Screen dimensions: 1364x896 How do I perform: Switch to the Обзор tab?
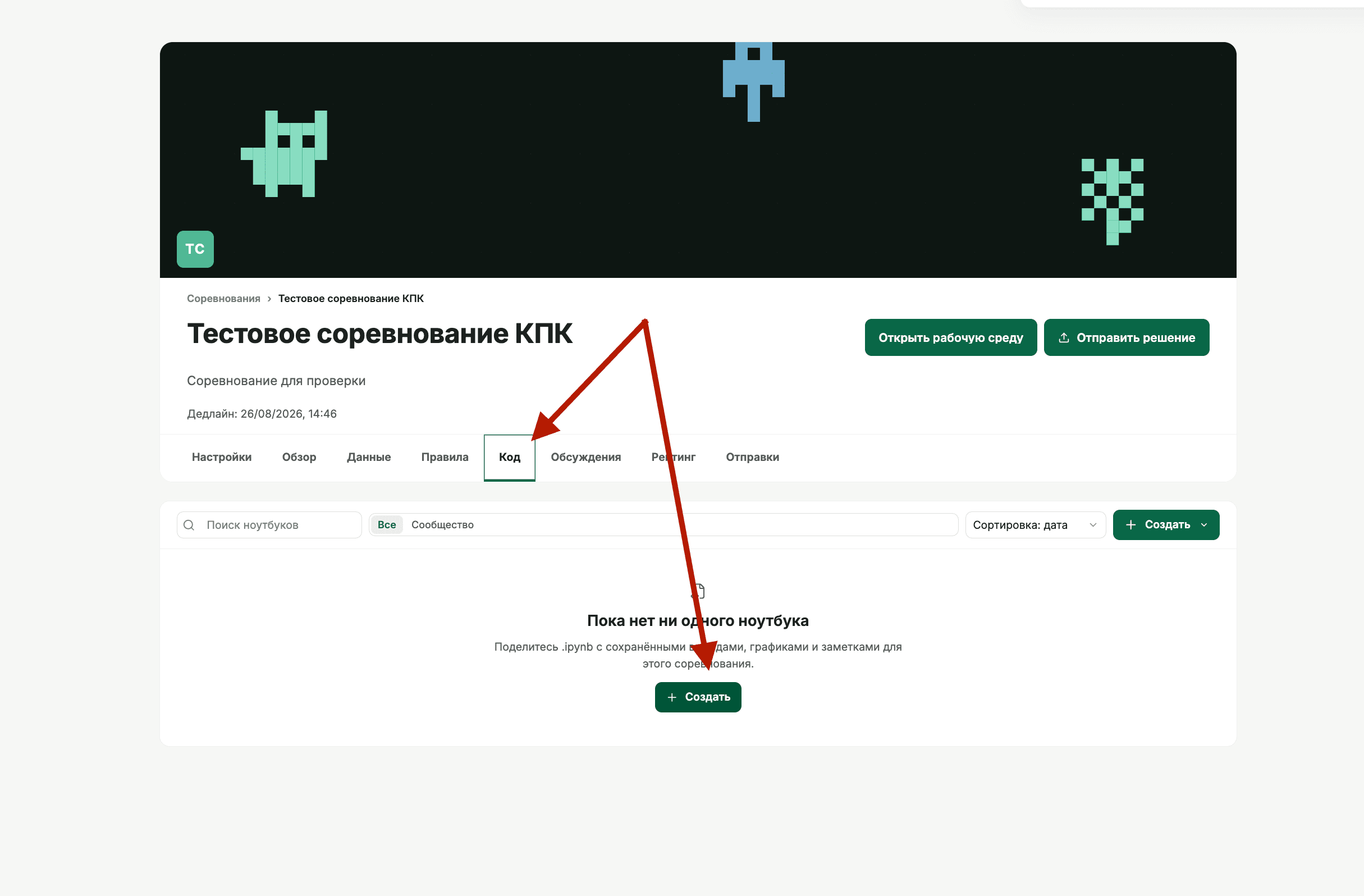pyautogui.click(x=299, y=457)
